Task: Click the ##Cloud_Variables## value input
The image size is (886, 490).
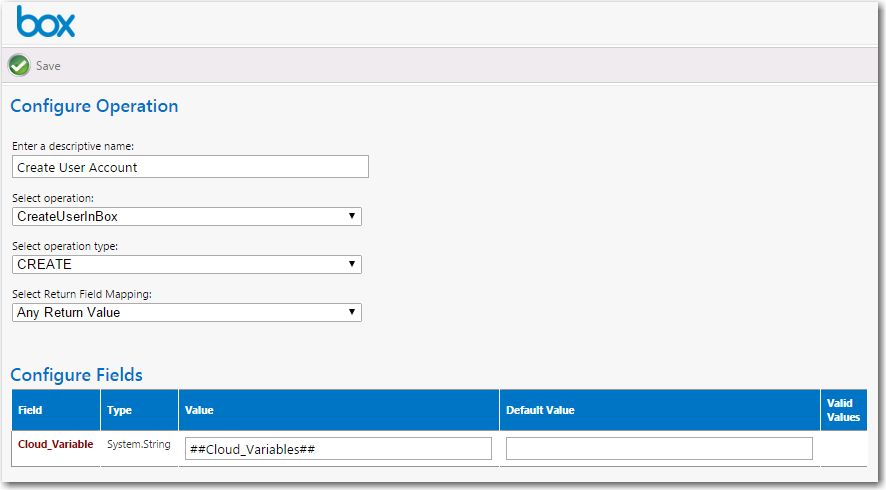Action: click(338, 449)
